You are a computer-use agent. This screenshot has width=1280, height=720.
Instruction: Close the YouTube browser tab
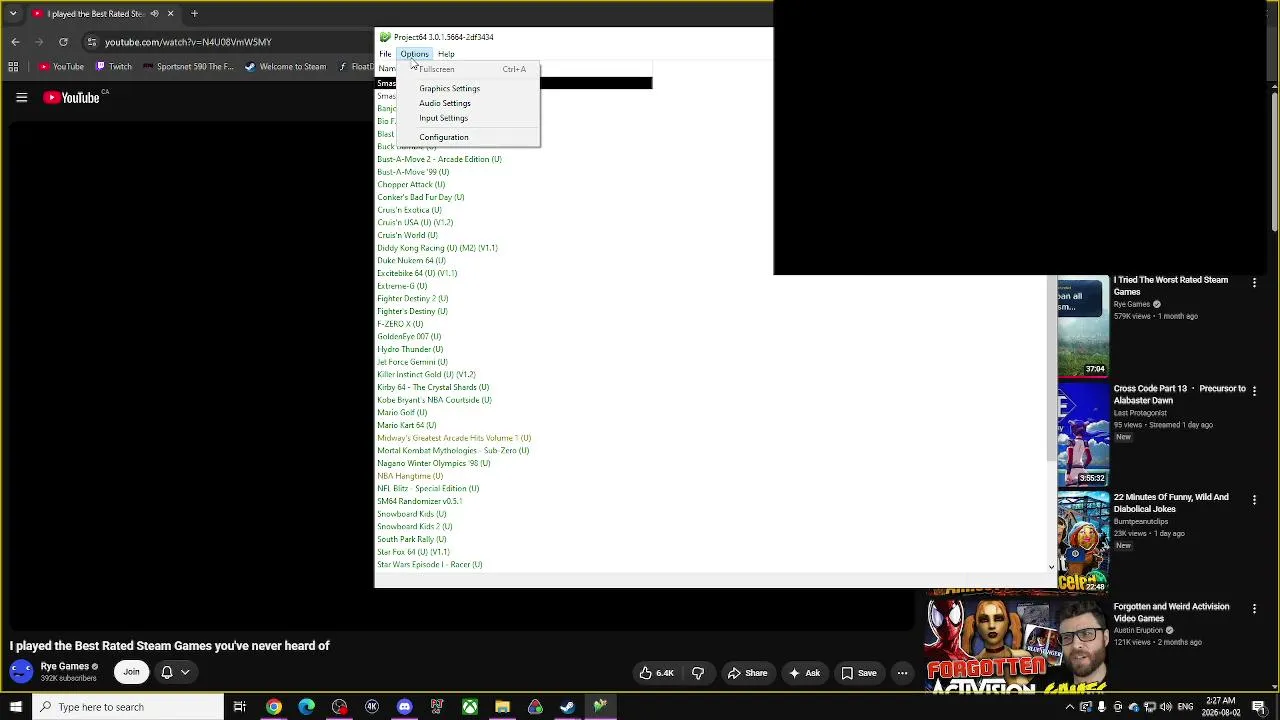point(170,14)
